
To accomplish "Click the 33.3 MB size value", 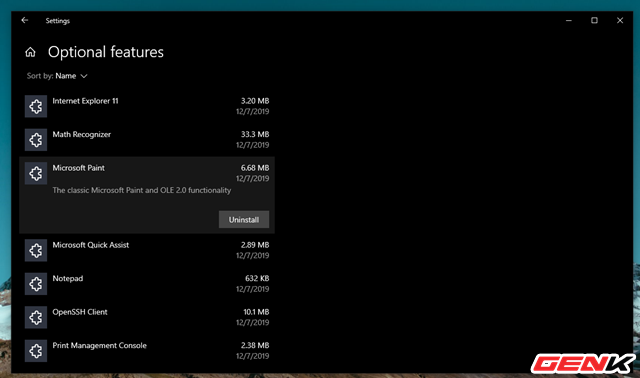I will (255, 134).
